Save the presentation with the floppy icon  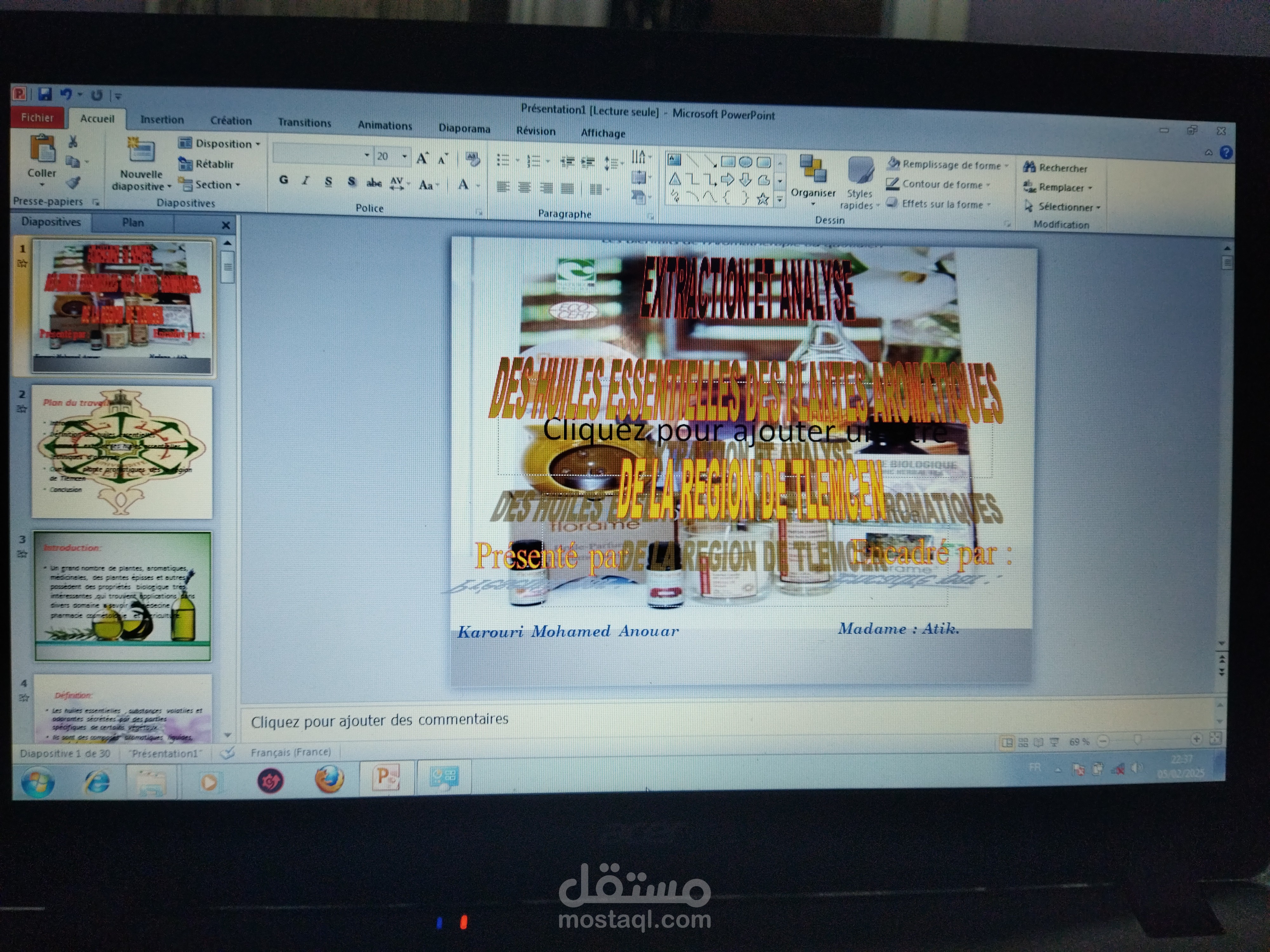point(45,94)
